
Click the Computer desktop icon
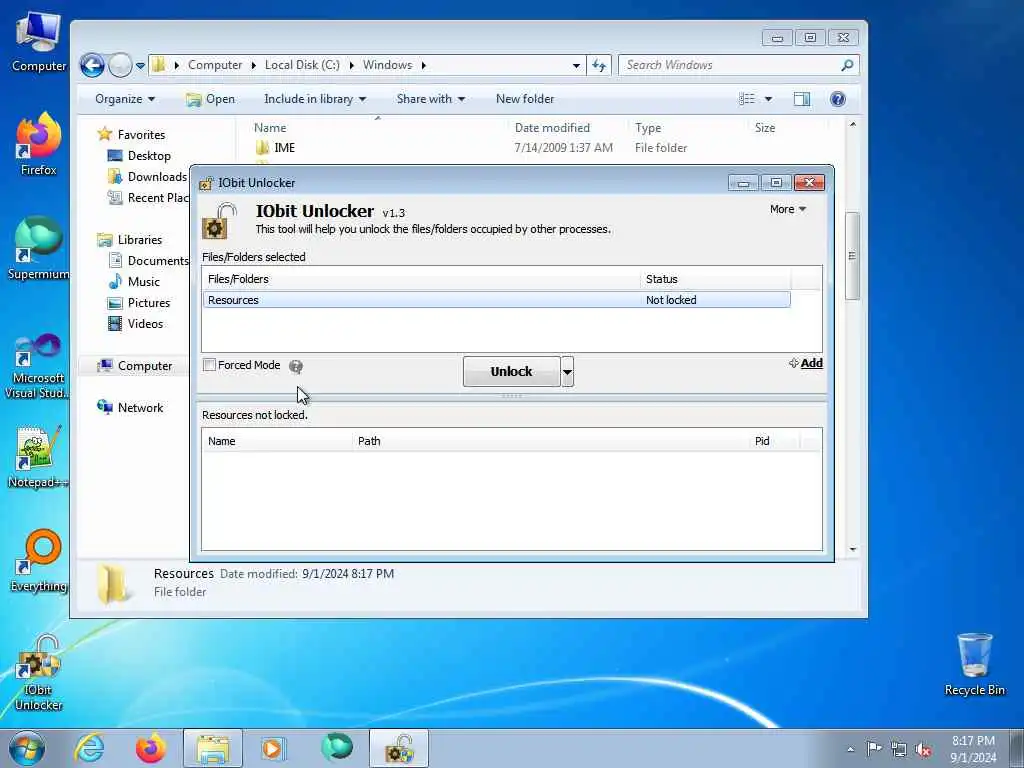39,40
